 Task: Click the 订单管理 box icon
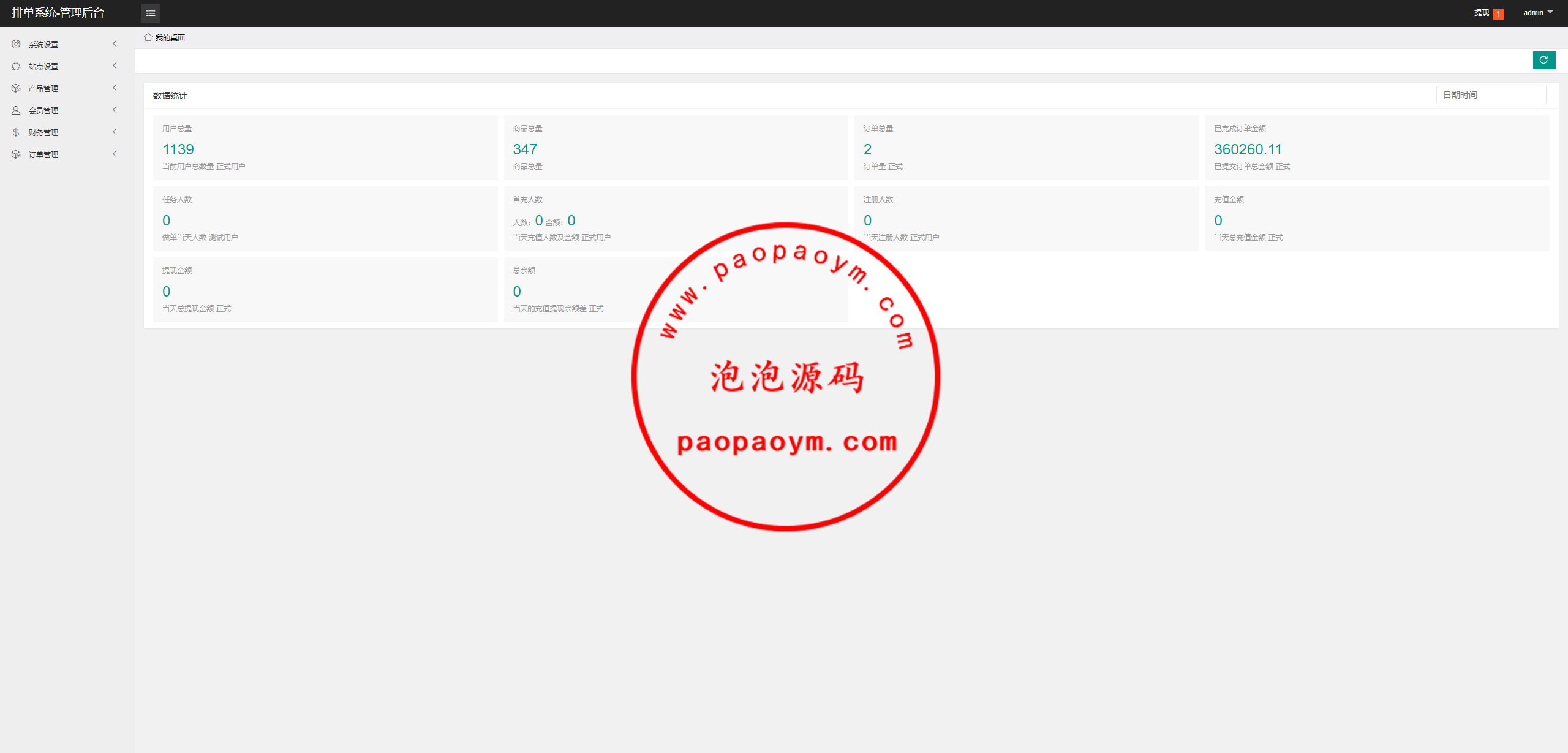16,154
